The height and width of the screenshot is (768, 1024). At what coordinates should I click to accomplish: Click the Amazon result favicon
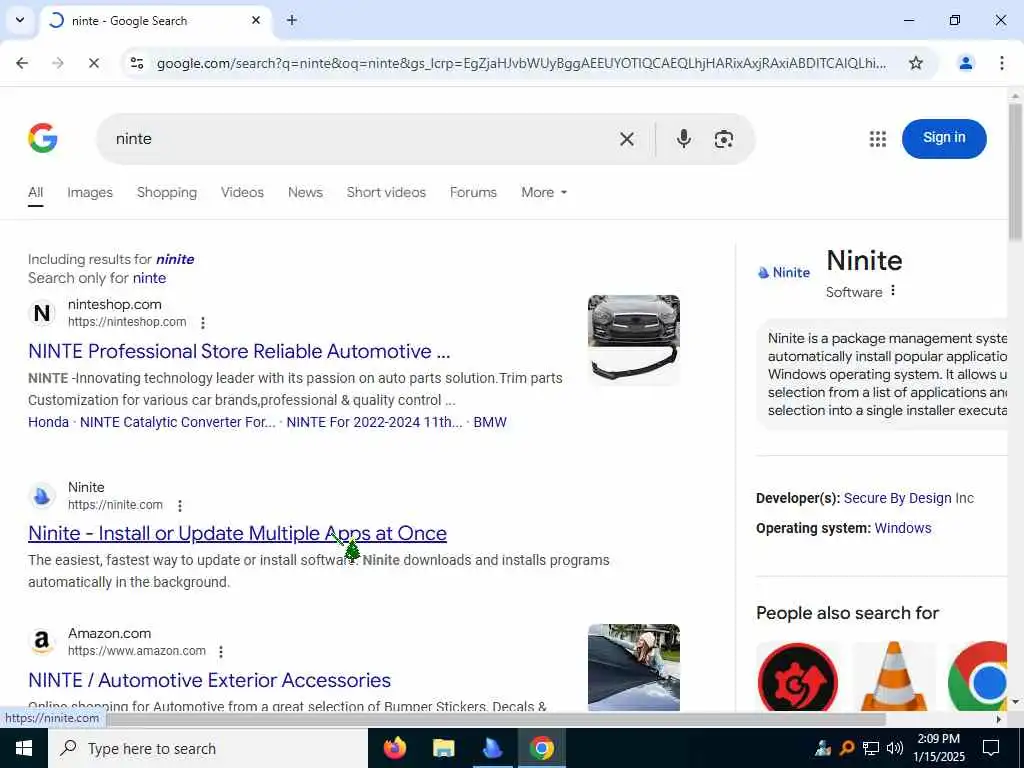coord(42,642)
